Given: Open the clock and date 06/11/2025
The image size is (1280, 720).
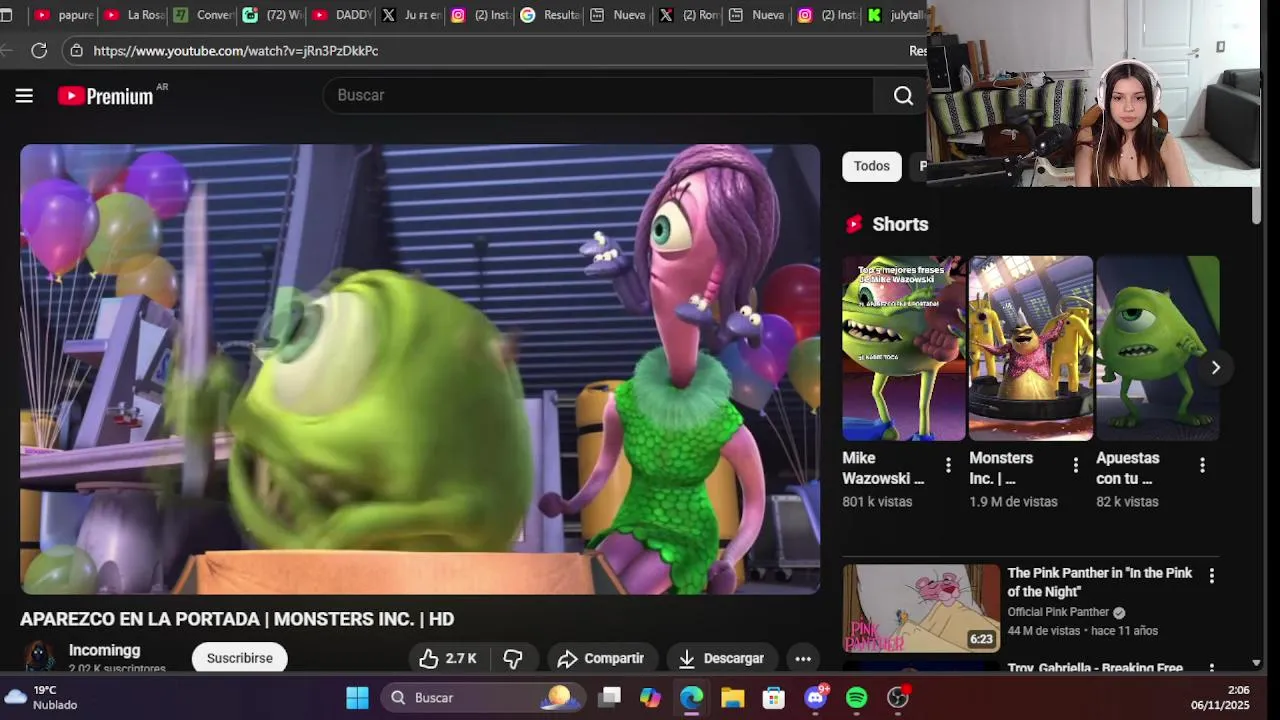Looking at the screenshot, I should click(x=1220, y=697).
